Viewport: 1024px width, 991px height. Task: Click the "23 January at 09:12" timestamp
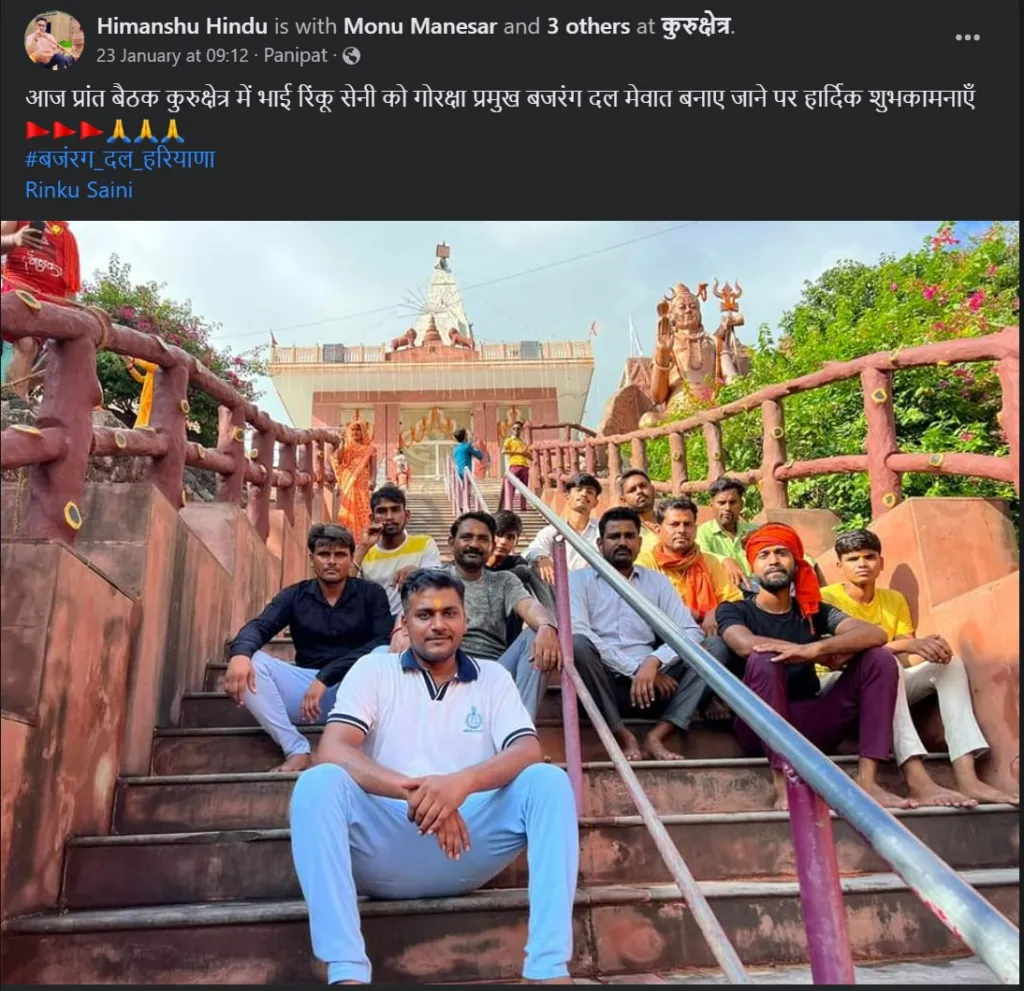click(x=172, y=56)
